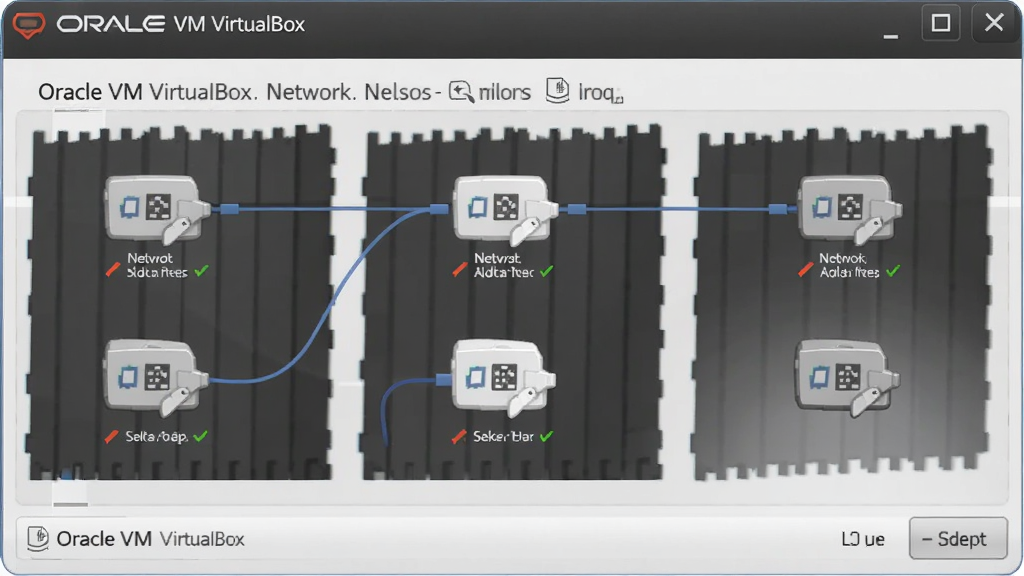
Task: Toggle green checkmark next to 'Netwok Aolan ftes'
Action: (893, 270)
